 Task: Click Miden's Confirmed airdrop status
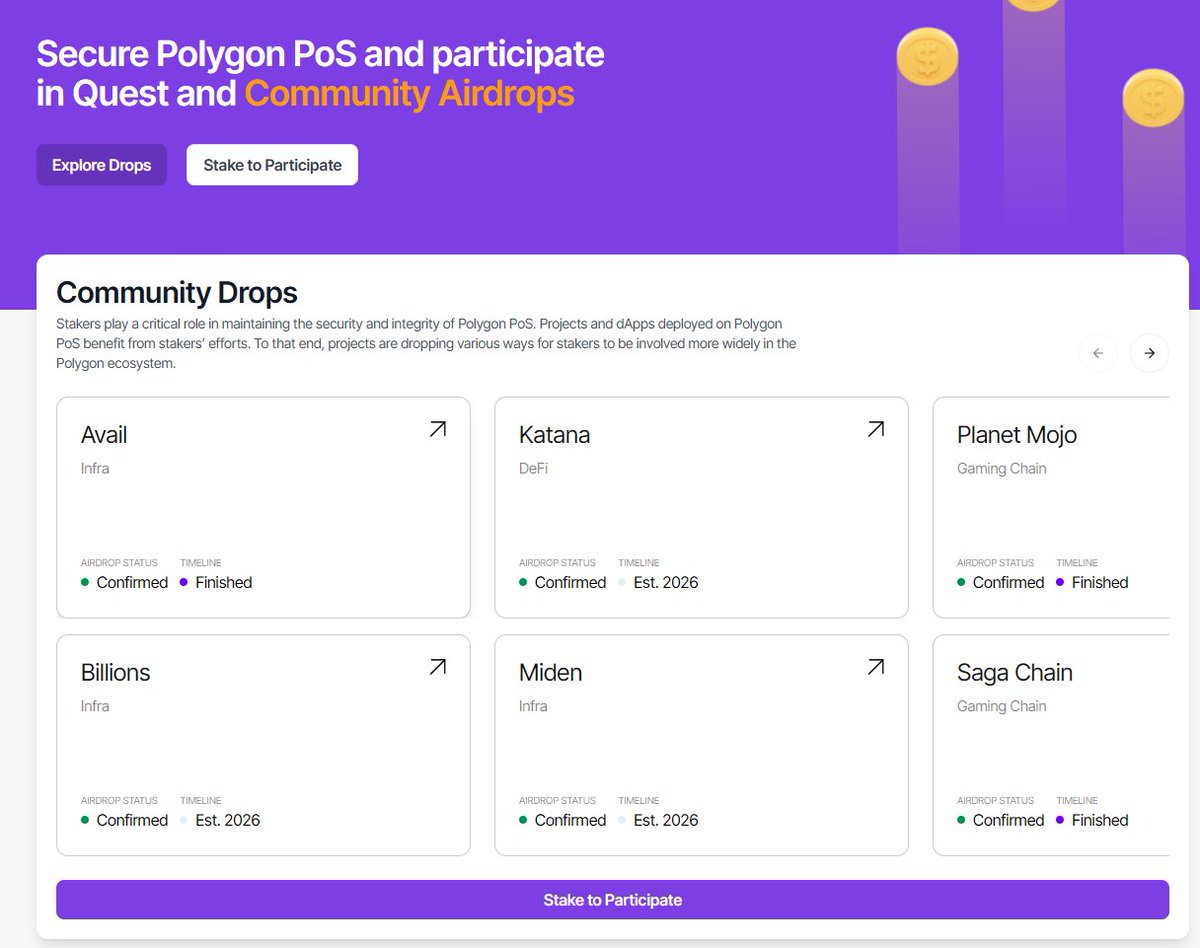[x=570, y=820]
